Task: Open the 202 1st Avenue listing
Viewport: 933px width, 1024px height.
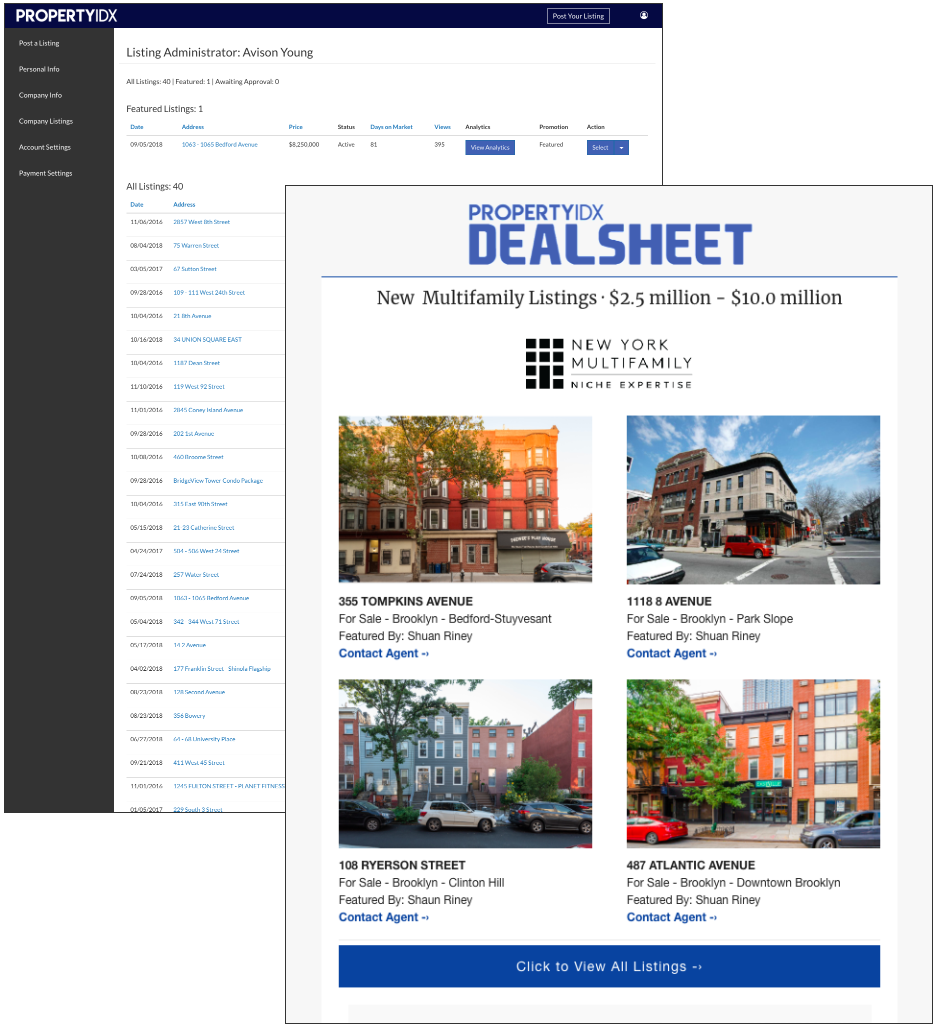Action: (x=193, y=434)
